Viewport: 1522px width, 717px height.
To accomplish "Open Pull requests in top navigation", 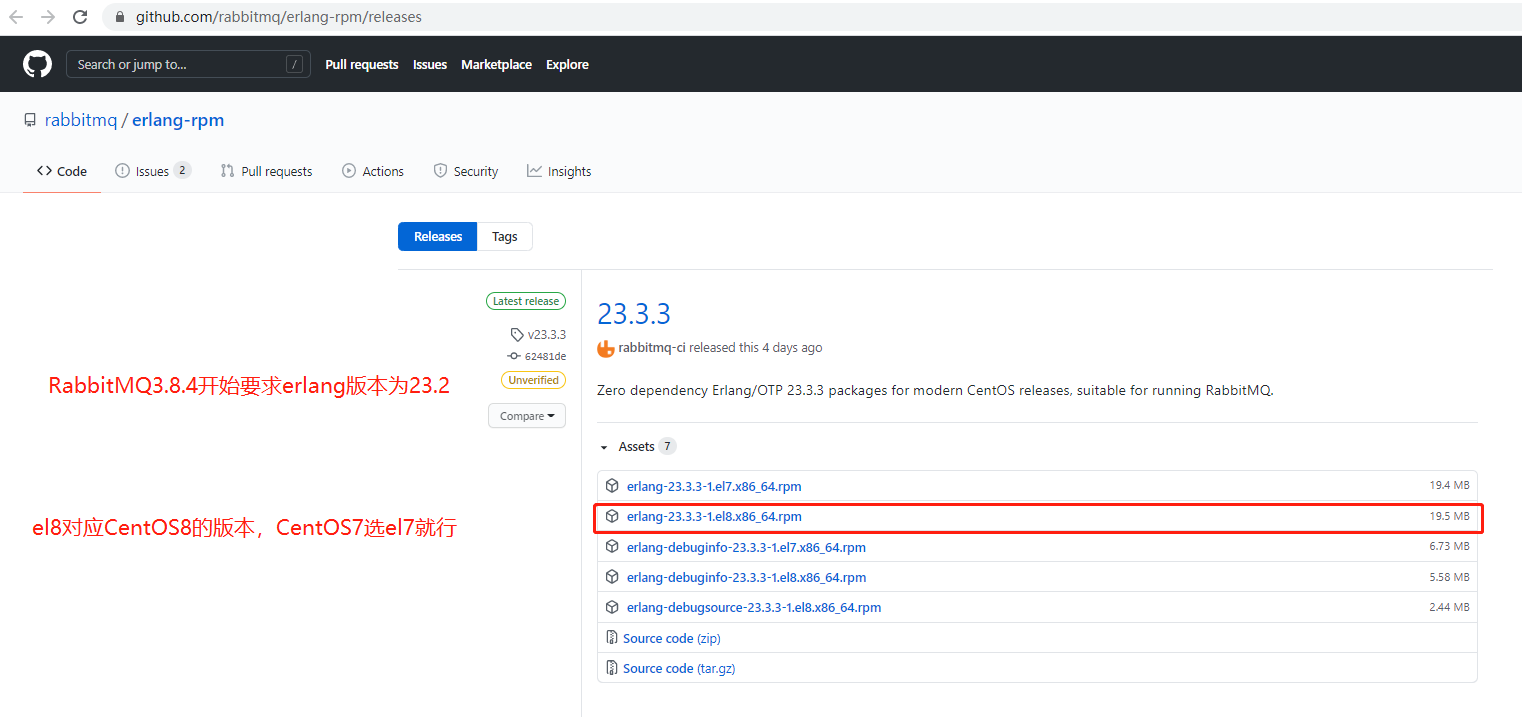I will 362,64.
